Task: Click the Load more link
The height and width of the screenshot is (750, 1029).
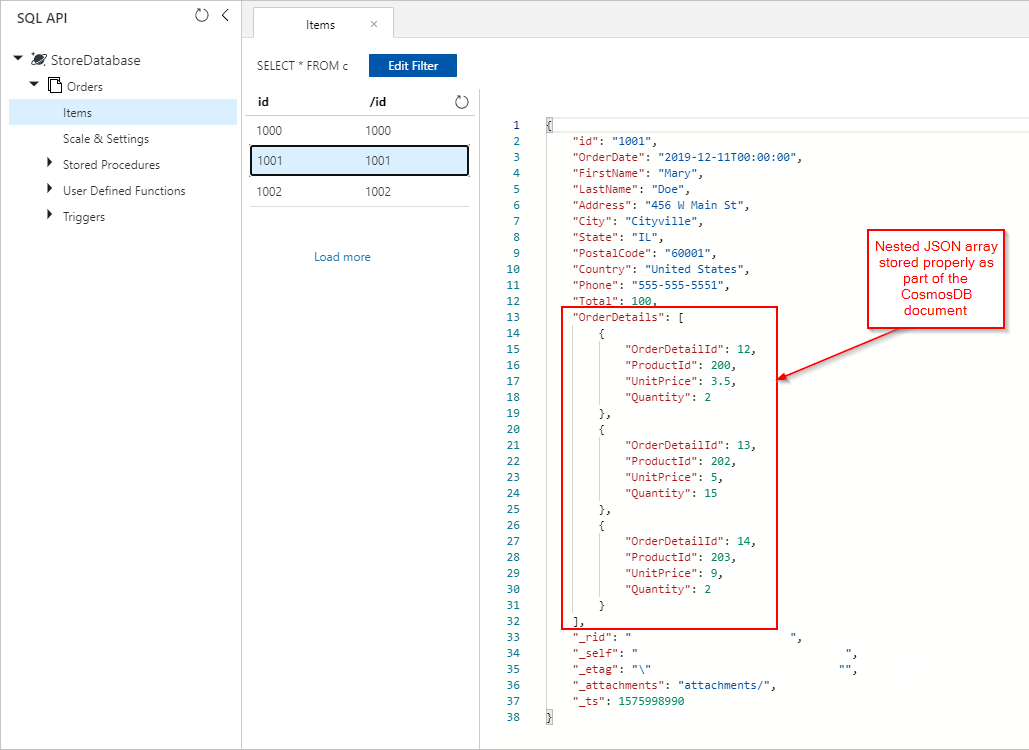Action: (x=342, y=257)
